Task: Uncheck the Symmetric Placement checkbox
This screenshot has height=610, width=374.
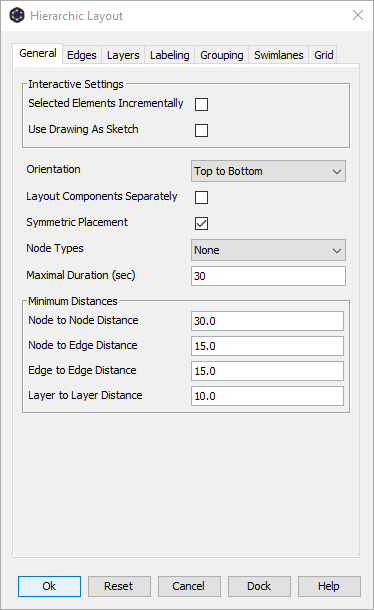Action: click(201, 223)
